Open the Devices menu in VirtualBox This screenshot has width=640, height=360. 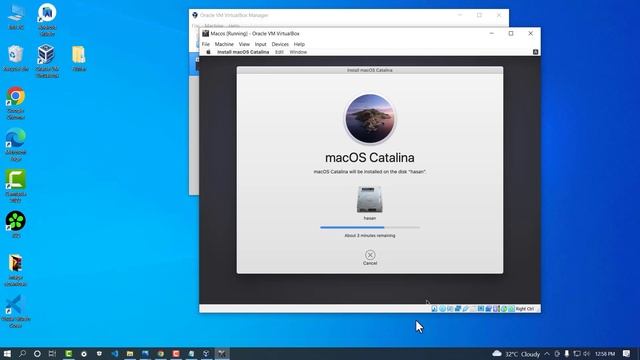tap(280, 44)
